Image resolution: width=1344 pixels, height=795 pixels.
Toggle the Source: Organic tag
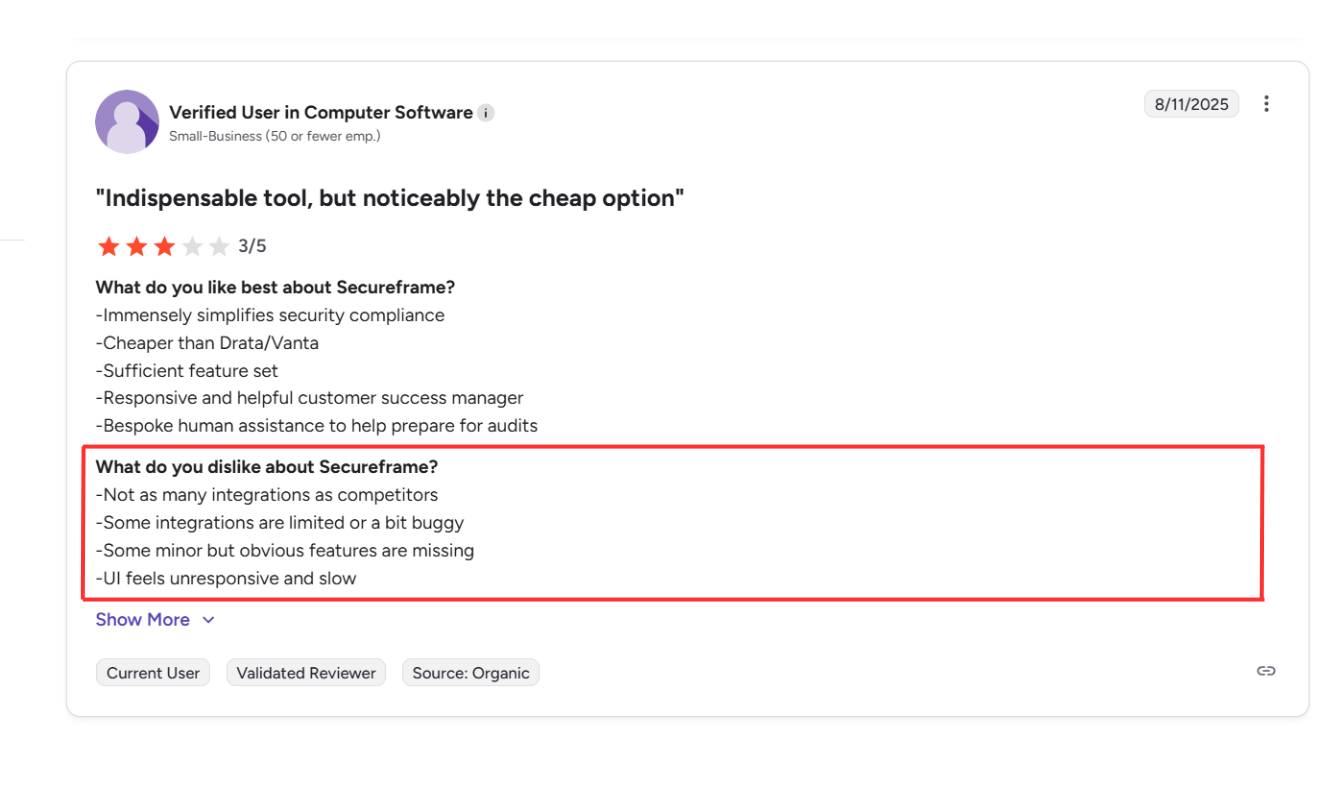click(x=470, y=672)
